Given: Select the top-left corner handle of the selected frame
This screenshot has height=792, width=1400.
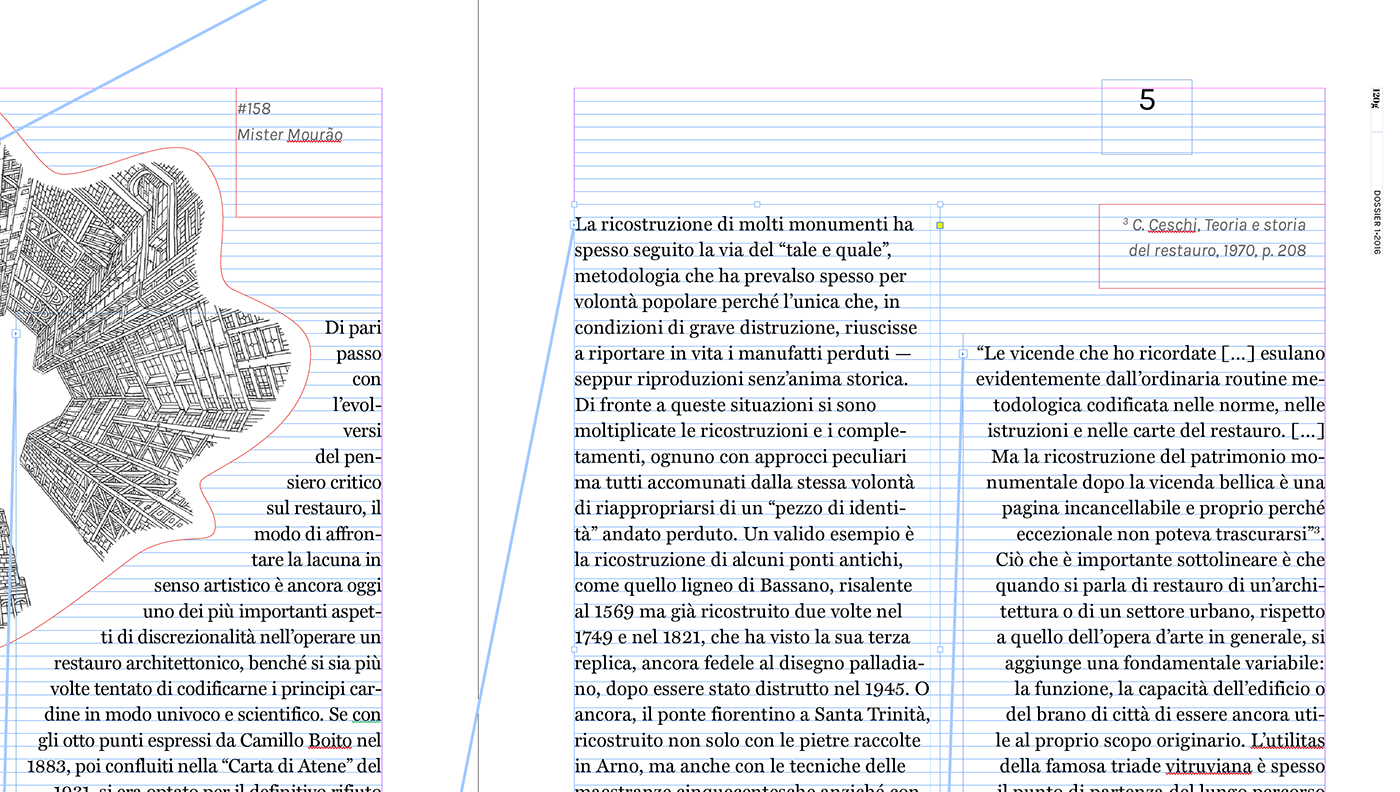Looking at the screenshot, I should (x=574, y=204).
